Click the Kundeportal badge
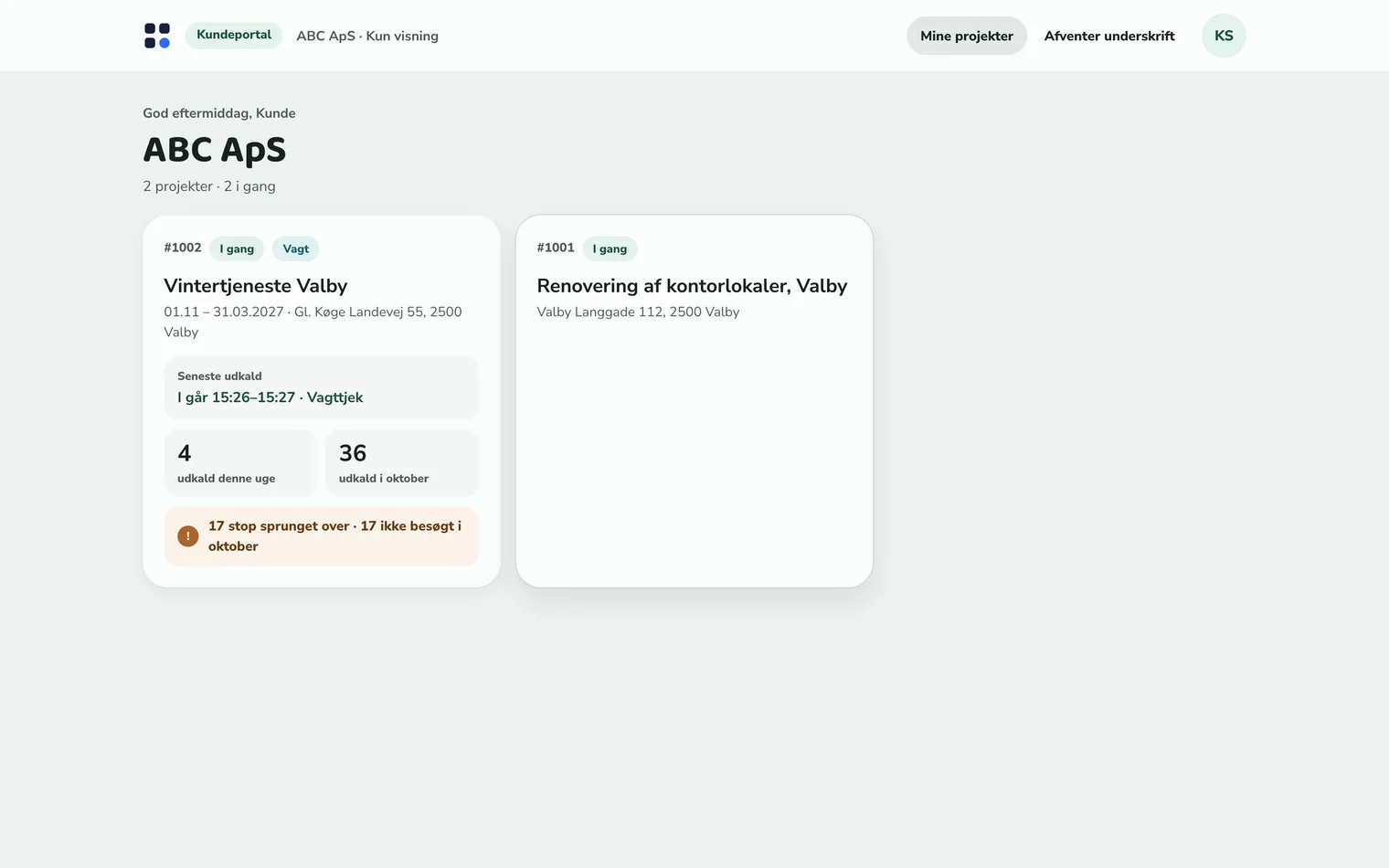The image size is (1389, 868). pos(234,35)
